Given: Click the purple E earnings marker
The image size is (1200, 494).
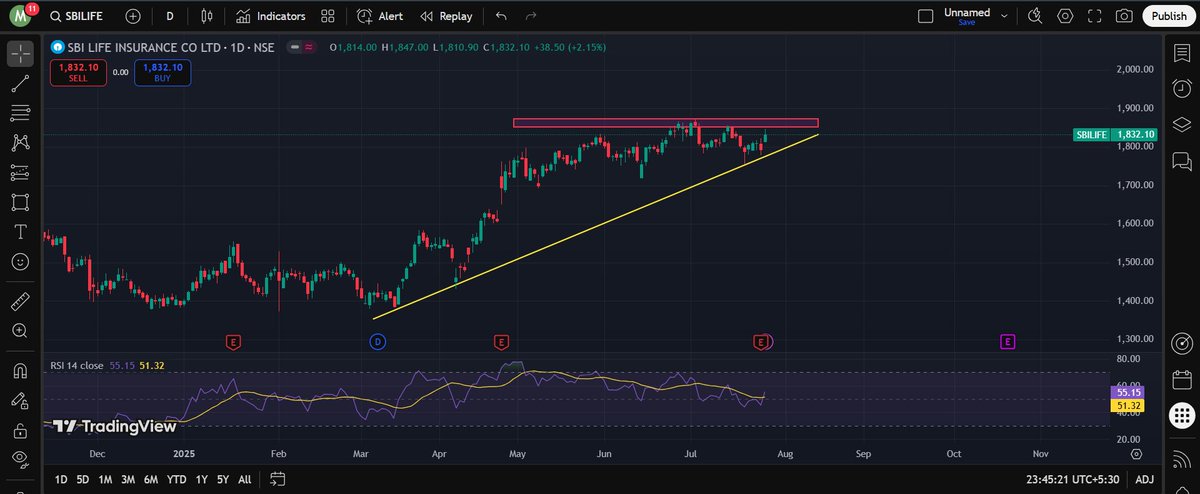Looking at the screenshot, I should coord(1007,342).
